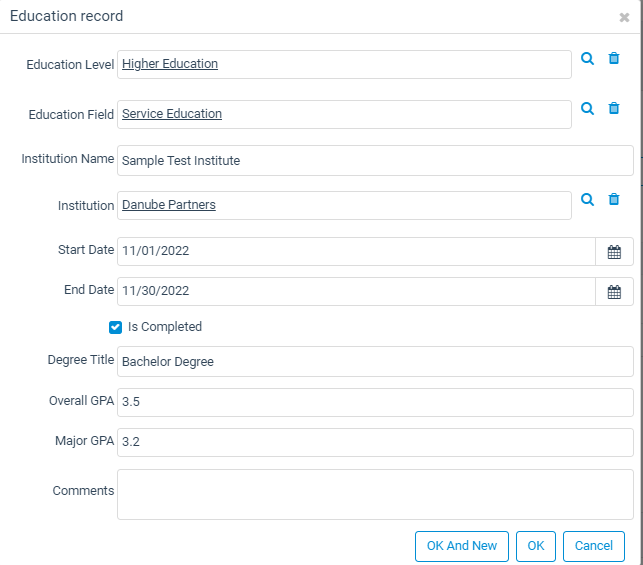Delete Education Field value via trash icon
This screenshot has width=643, height=565.
(x=614, y=109)
